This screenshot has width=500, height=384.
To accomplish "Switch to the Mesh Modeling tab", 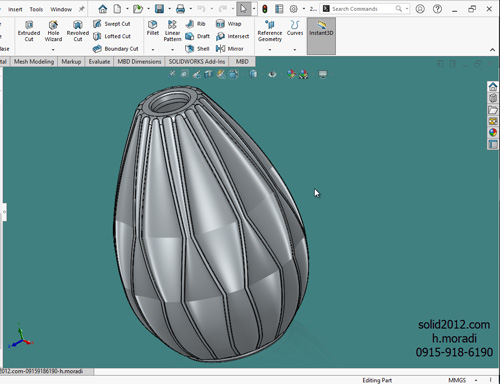I will pos(34,61).
